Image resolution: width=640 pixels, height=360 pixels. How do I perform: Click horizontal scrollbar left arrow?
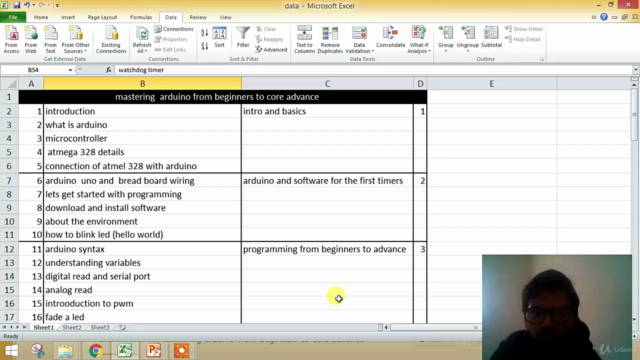tap(386, 327)
